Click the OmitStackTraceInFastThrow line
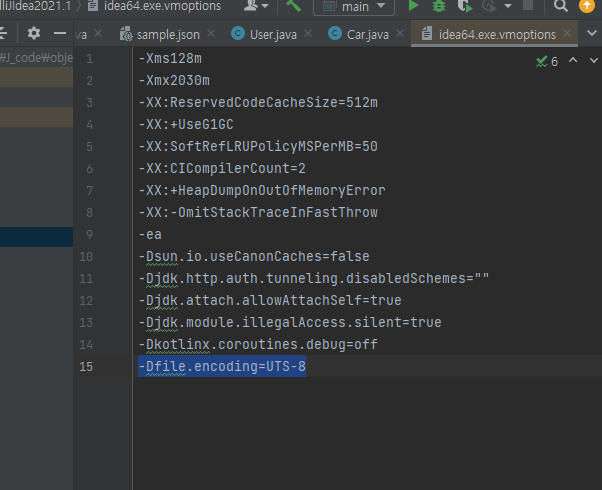 (x=258, y=212)
